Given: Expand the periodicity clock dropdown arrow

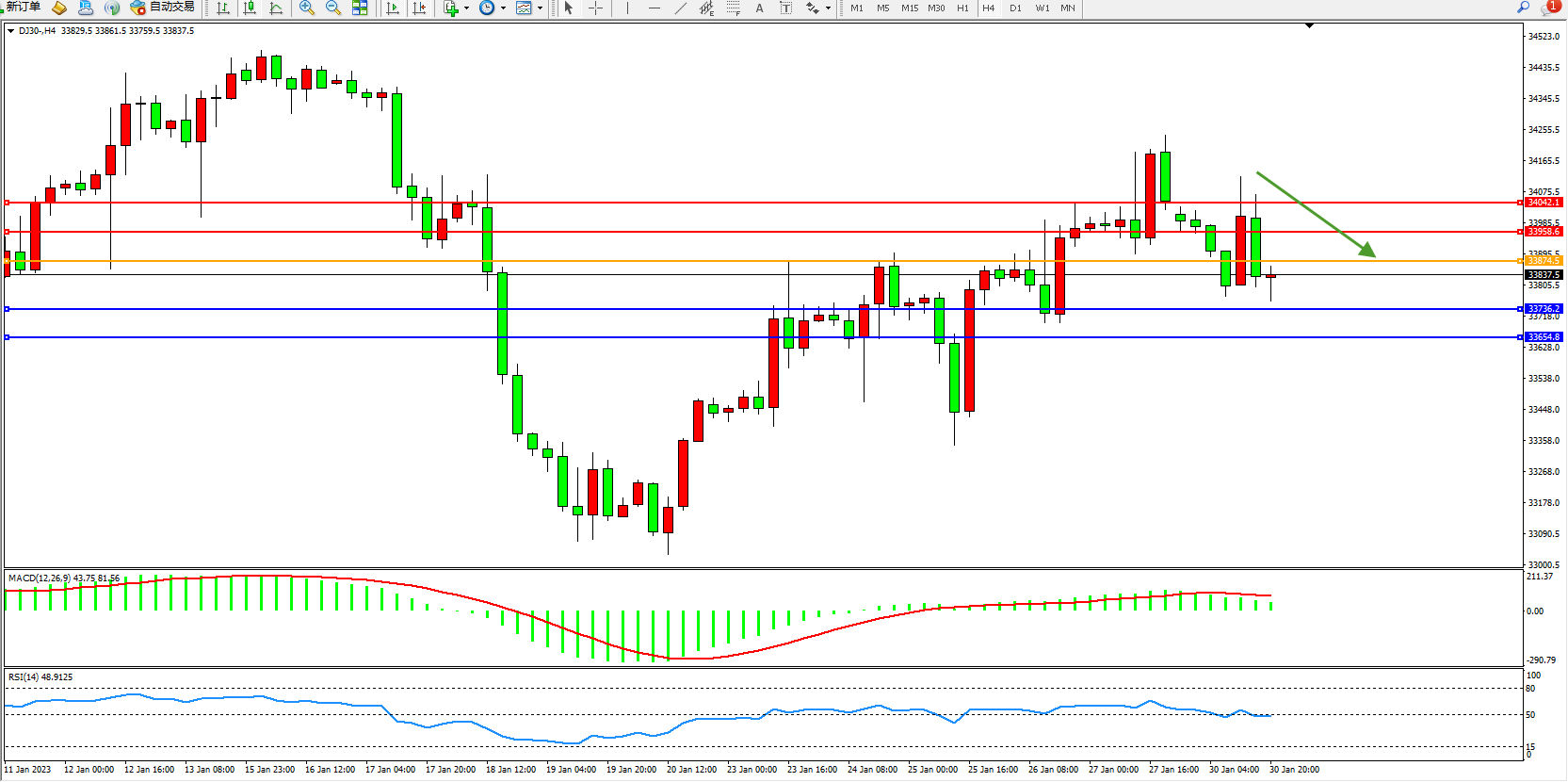Looking at the screenshot, I should (503, 8).
